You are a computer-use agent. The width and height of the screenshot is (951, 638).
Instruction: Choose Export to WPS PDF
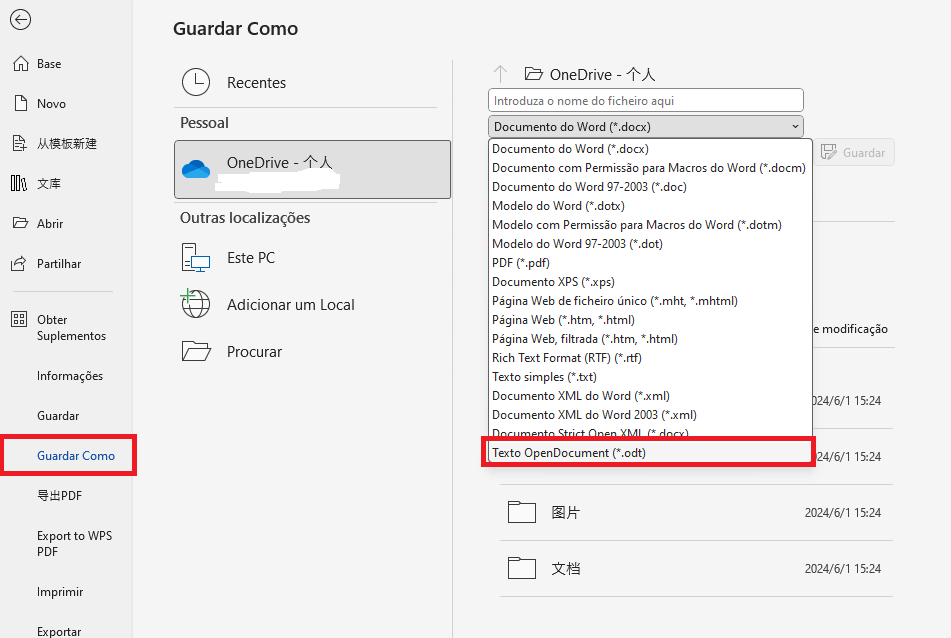coord(74,543)
